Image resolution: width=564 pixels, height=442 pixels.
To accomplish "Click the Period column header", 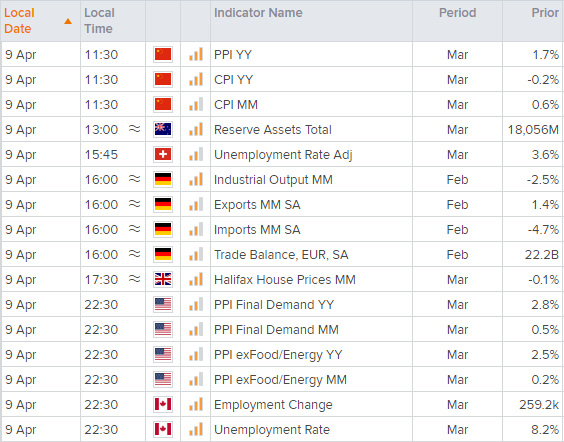I will pyautogui.click(x=458, y=13).
